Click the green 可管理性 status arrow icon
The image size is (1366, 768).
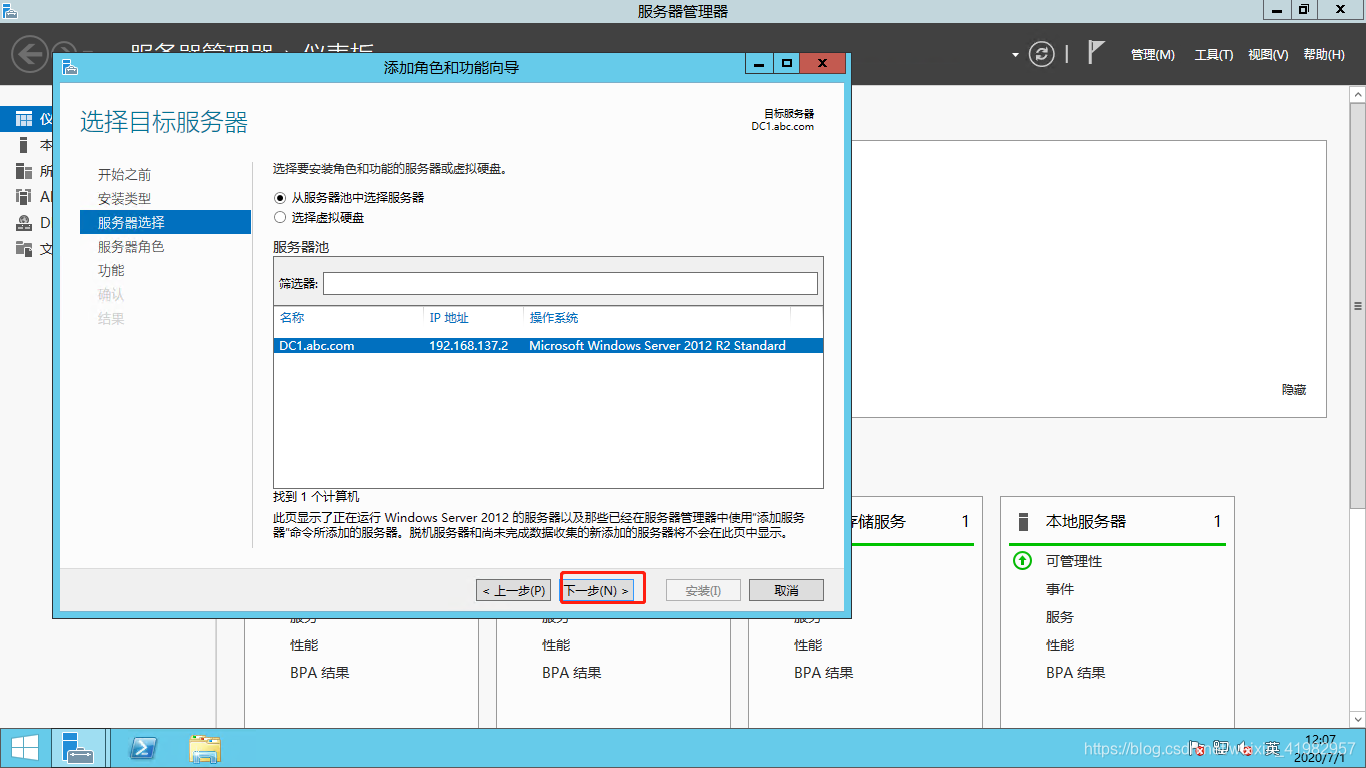click(x=1022, y=561)
